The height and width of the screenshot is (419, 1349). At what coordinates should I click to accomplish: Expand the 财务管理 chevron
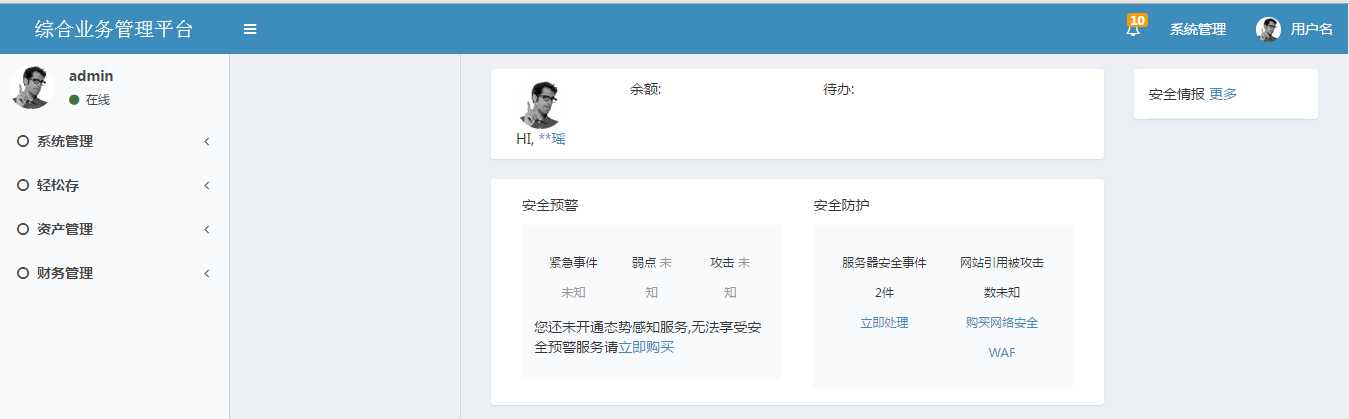206,274
